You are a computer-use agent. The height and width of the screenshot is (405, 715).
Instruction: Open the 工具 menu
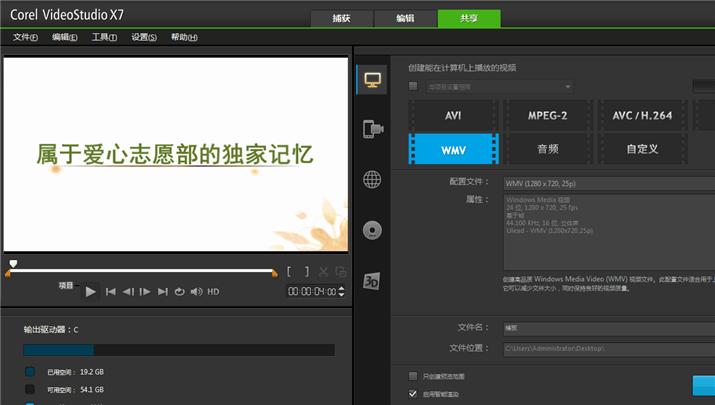[104, 37]
